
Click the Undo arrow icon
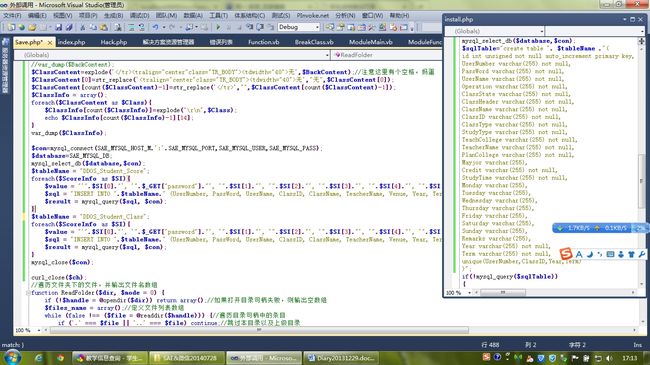tap(155, 27)
